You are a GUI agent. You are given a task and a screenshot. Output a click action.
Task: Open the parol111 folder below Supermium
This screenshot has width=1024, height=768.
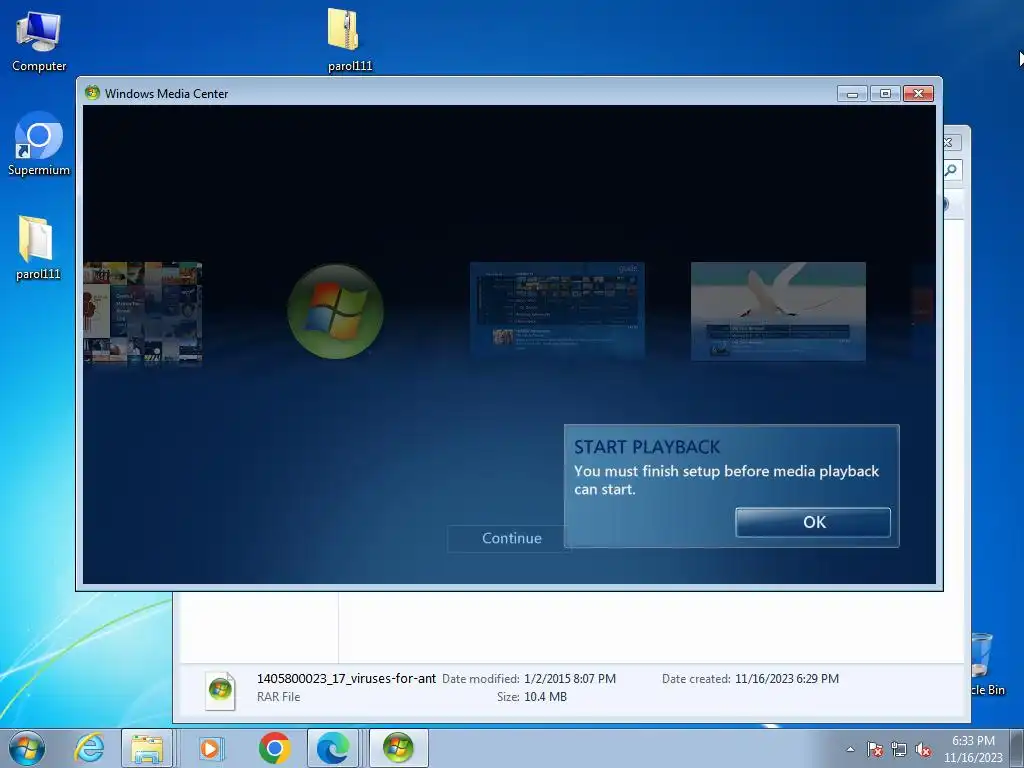tap(38, 248)
